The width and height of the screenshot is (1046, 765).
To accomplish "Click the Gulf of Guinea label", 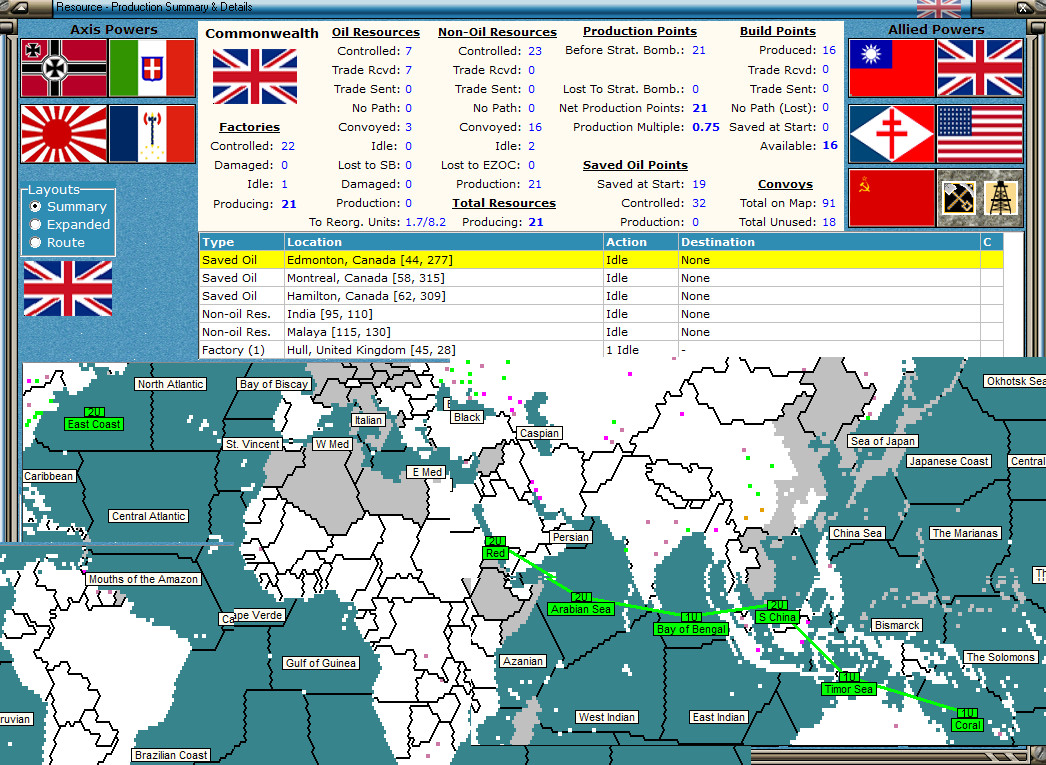I will (321, 663).
